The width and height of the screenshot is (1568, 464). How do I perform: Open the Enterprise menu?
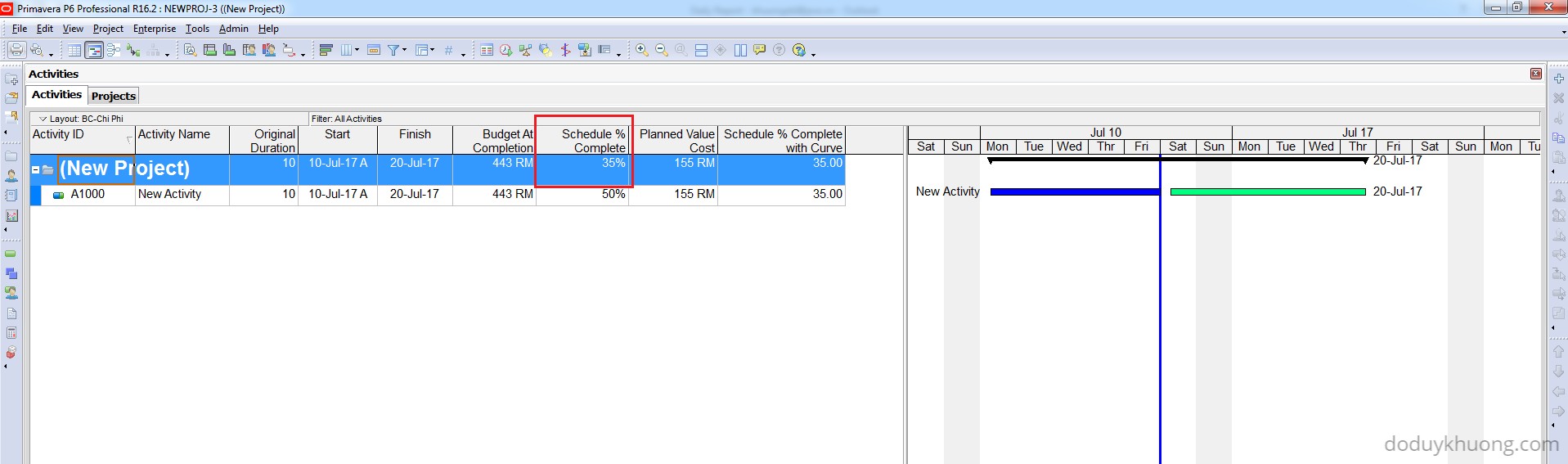click(154, 29)
